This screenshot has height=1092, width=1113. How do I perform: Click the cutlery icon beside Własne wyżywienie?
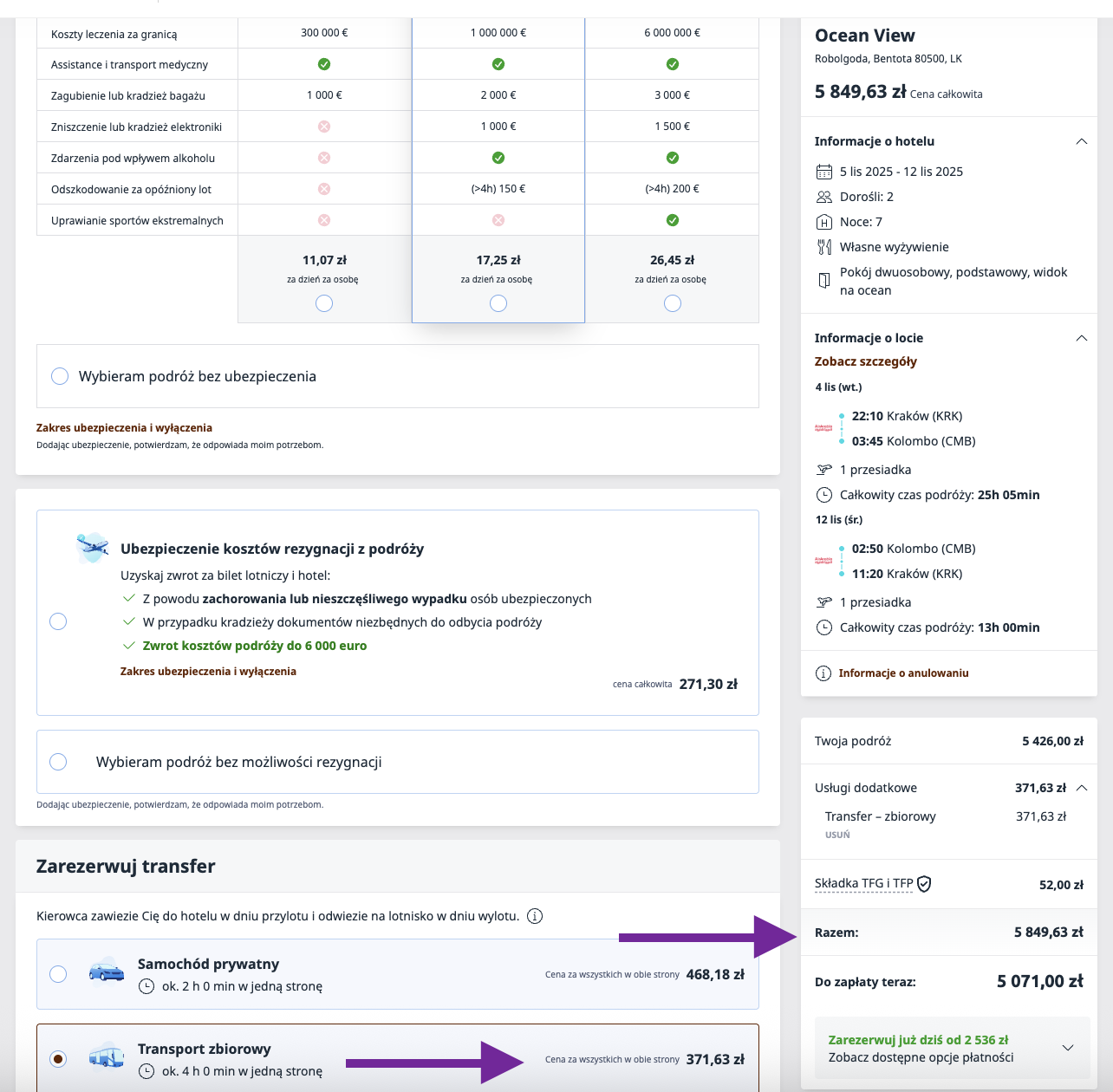824,247
